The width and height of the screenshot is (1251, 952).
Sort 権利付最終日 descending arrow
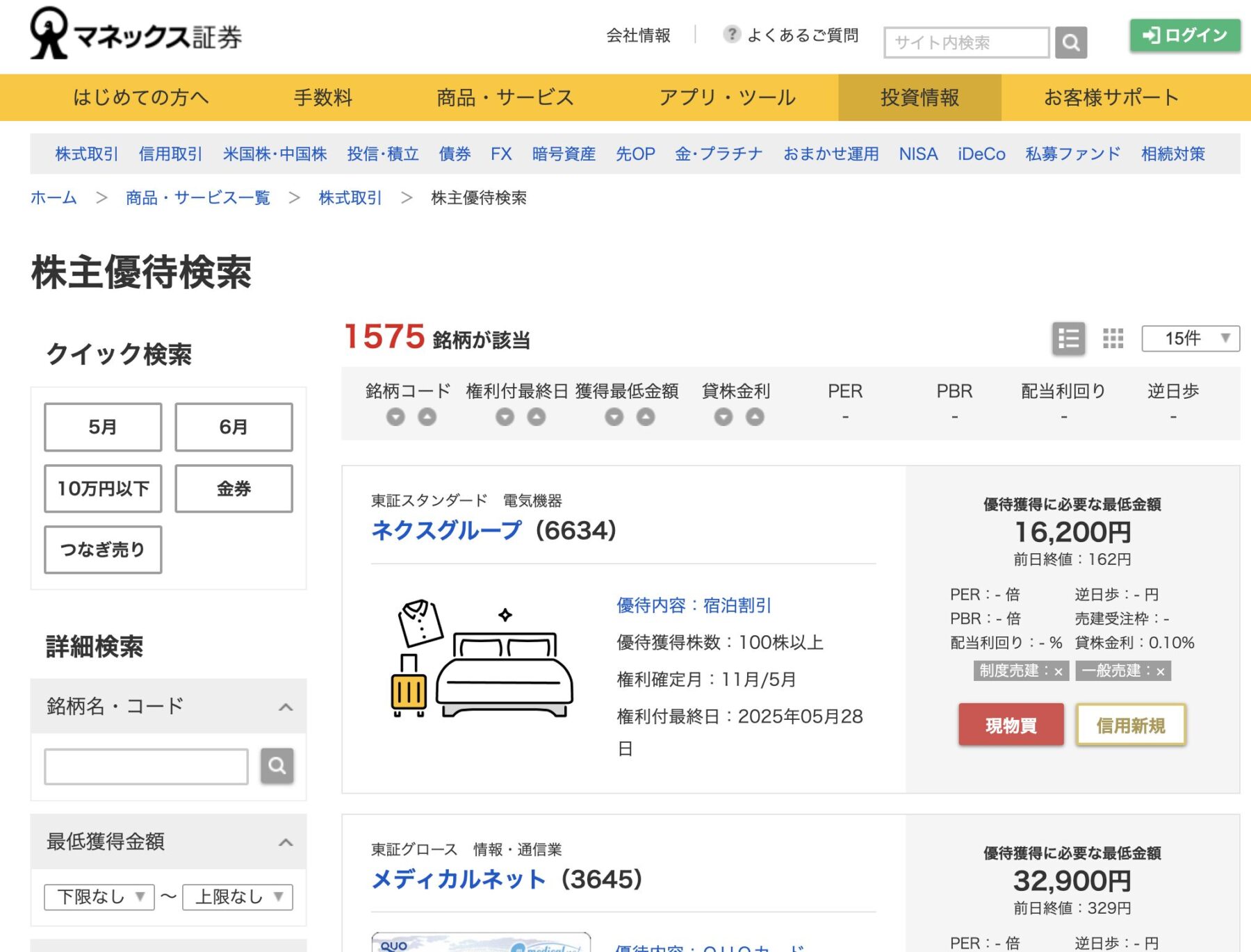click(505, 417)
